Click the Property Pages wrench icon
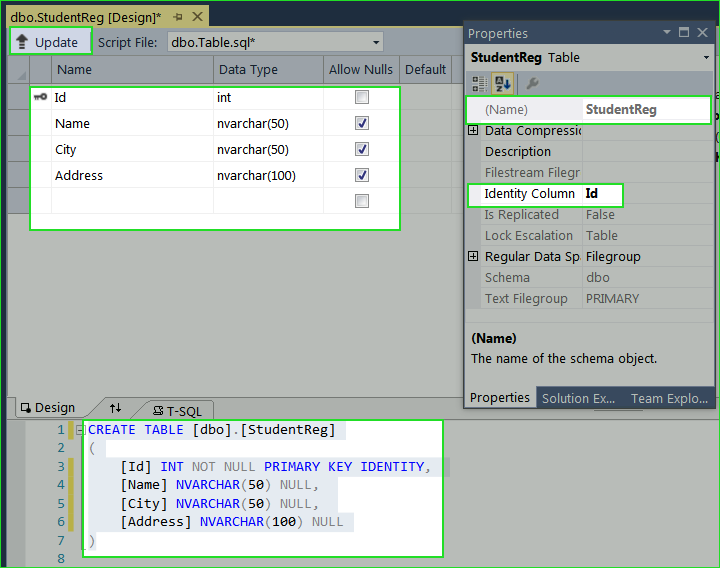This screenshot has width=720, height=568. pos(532,84)
